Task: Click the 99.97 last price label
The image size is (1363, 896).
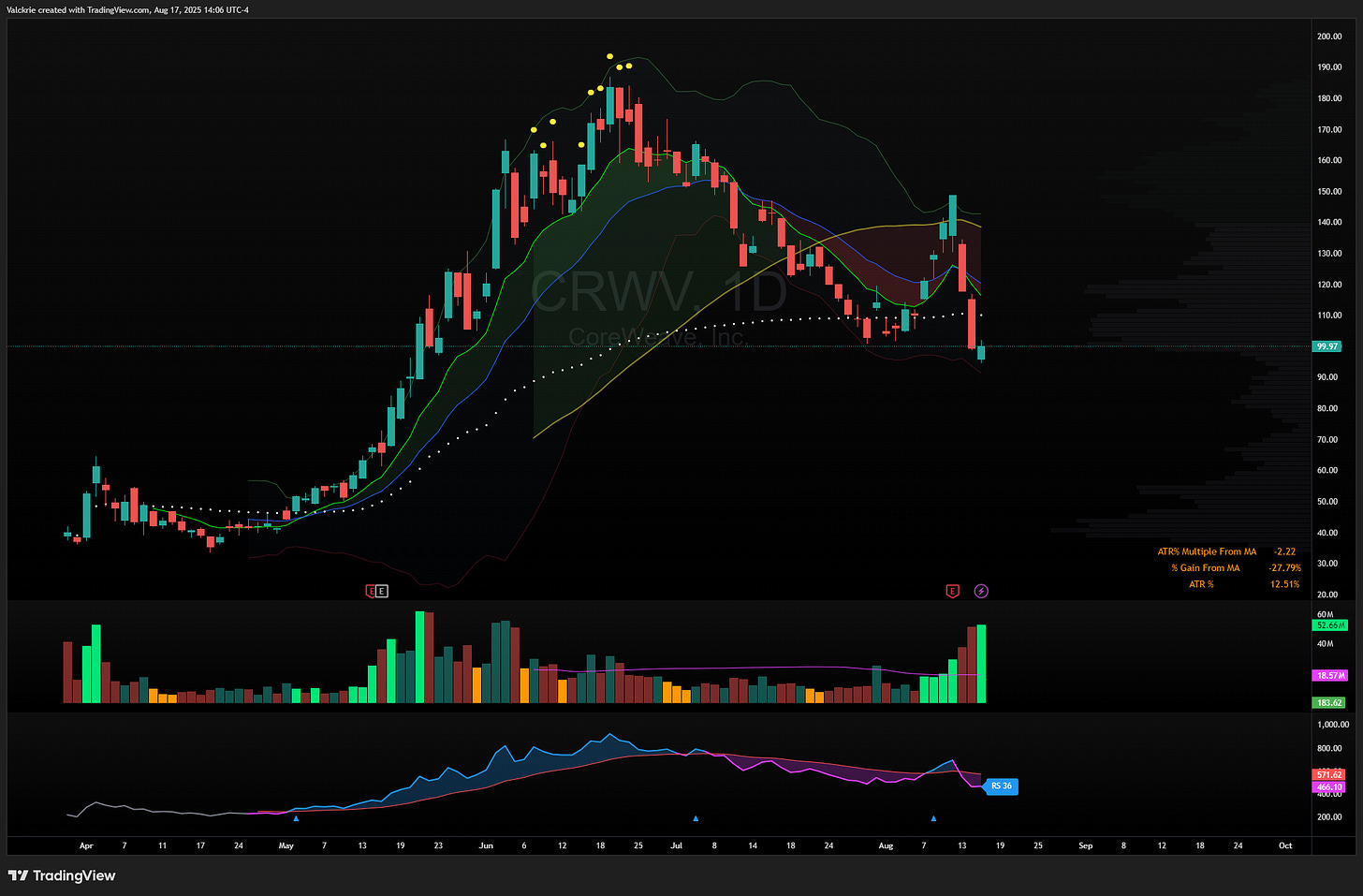Action: pyautogui.click(x=1327, y=346)
